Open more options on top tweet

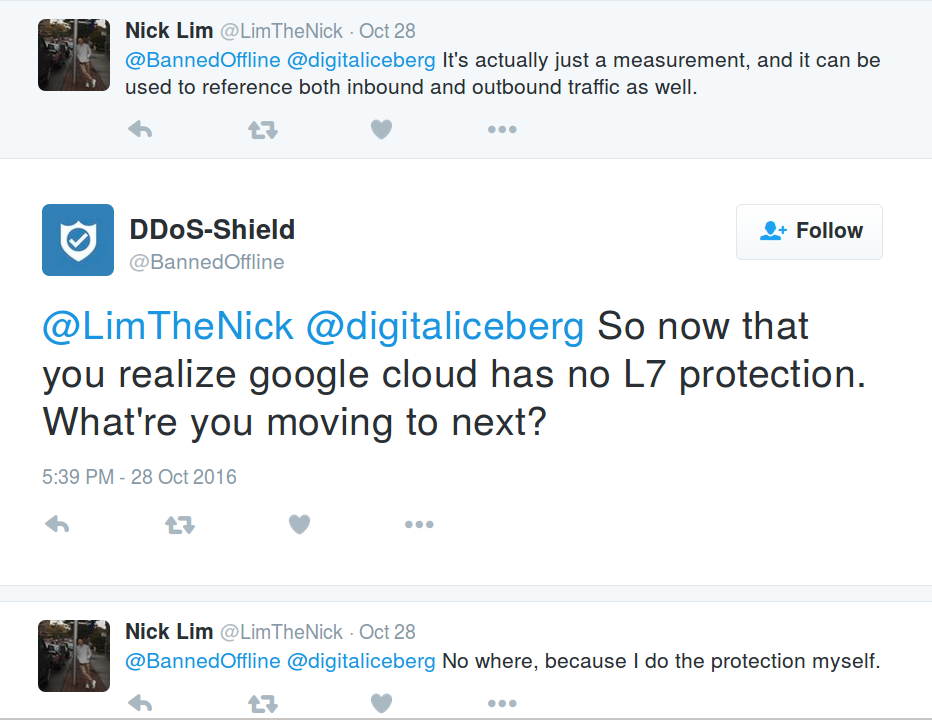click(x=502, y=129)
